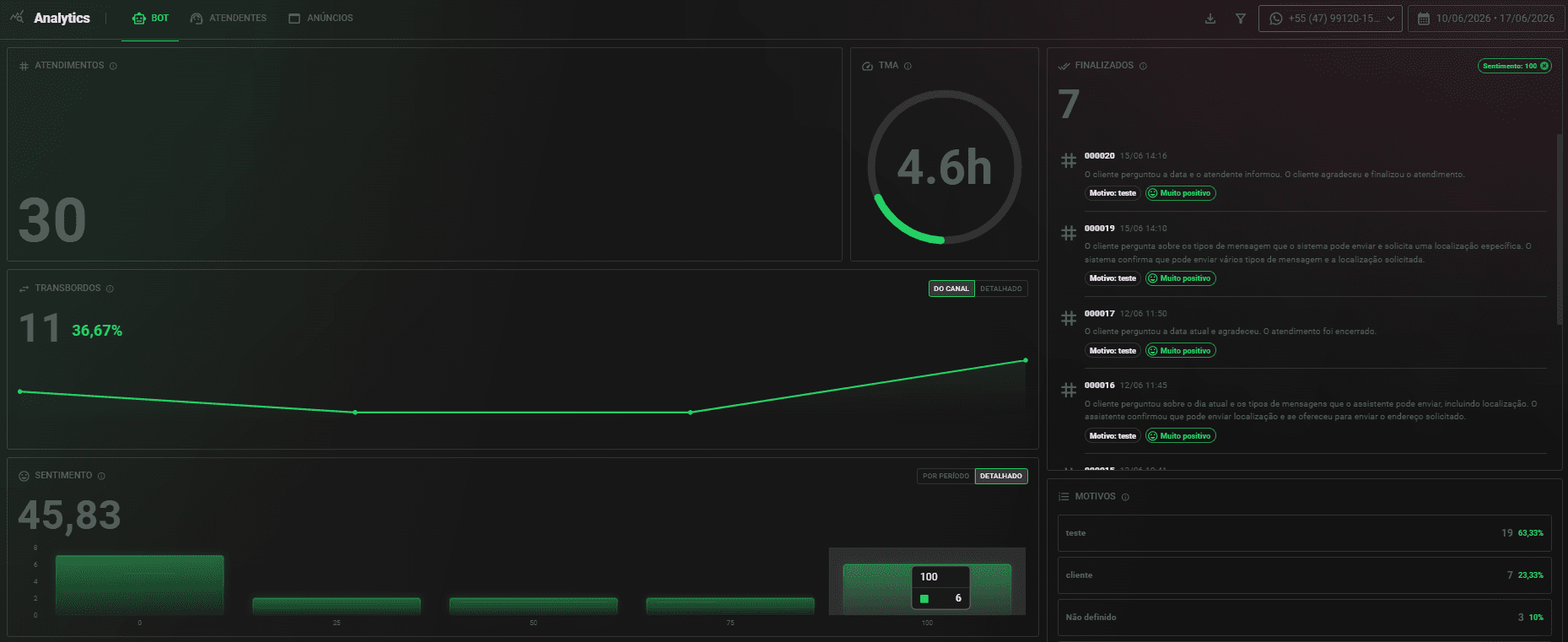Switch to the ATENDENTES tab

pos(229,19)
